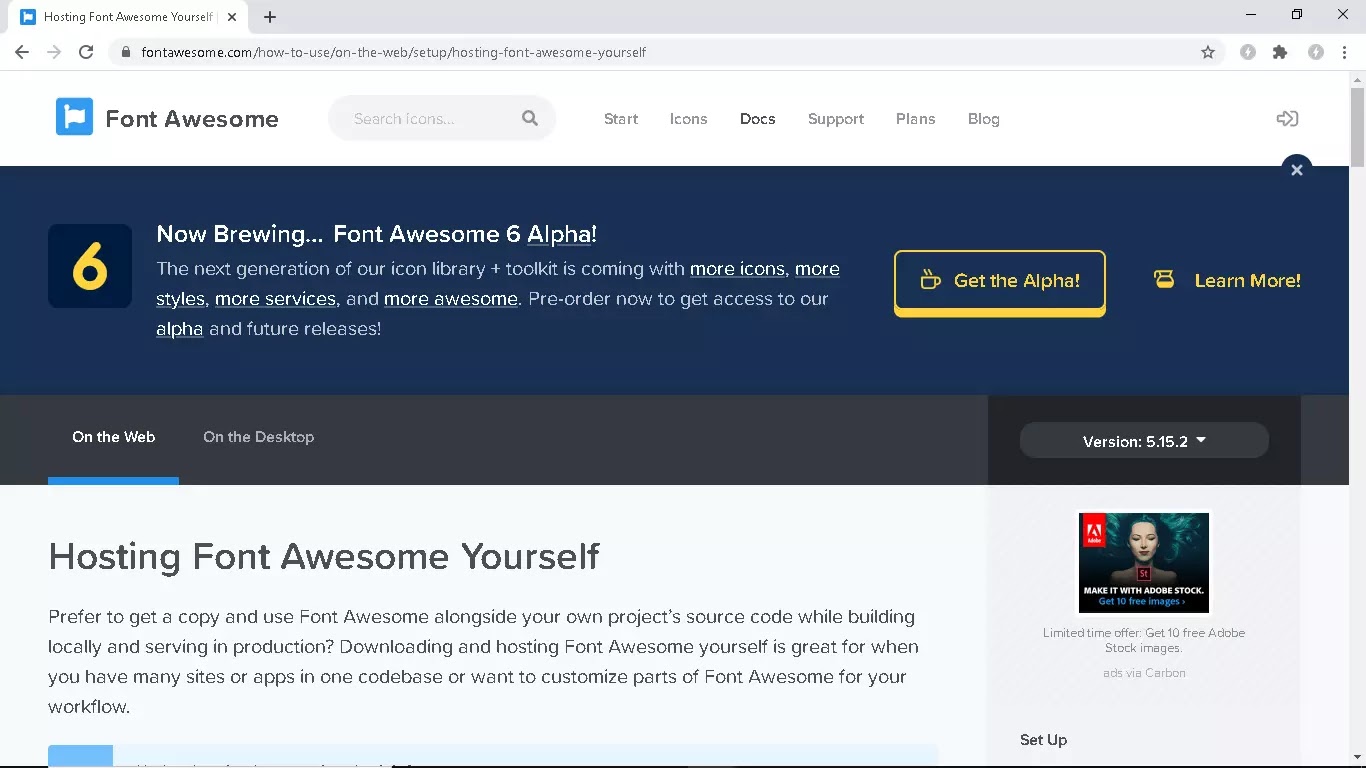Bookmark this page with the star icon
Viewport: 1366px width, 768px height.
pyautogui.click(x=1208, y=52)
